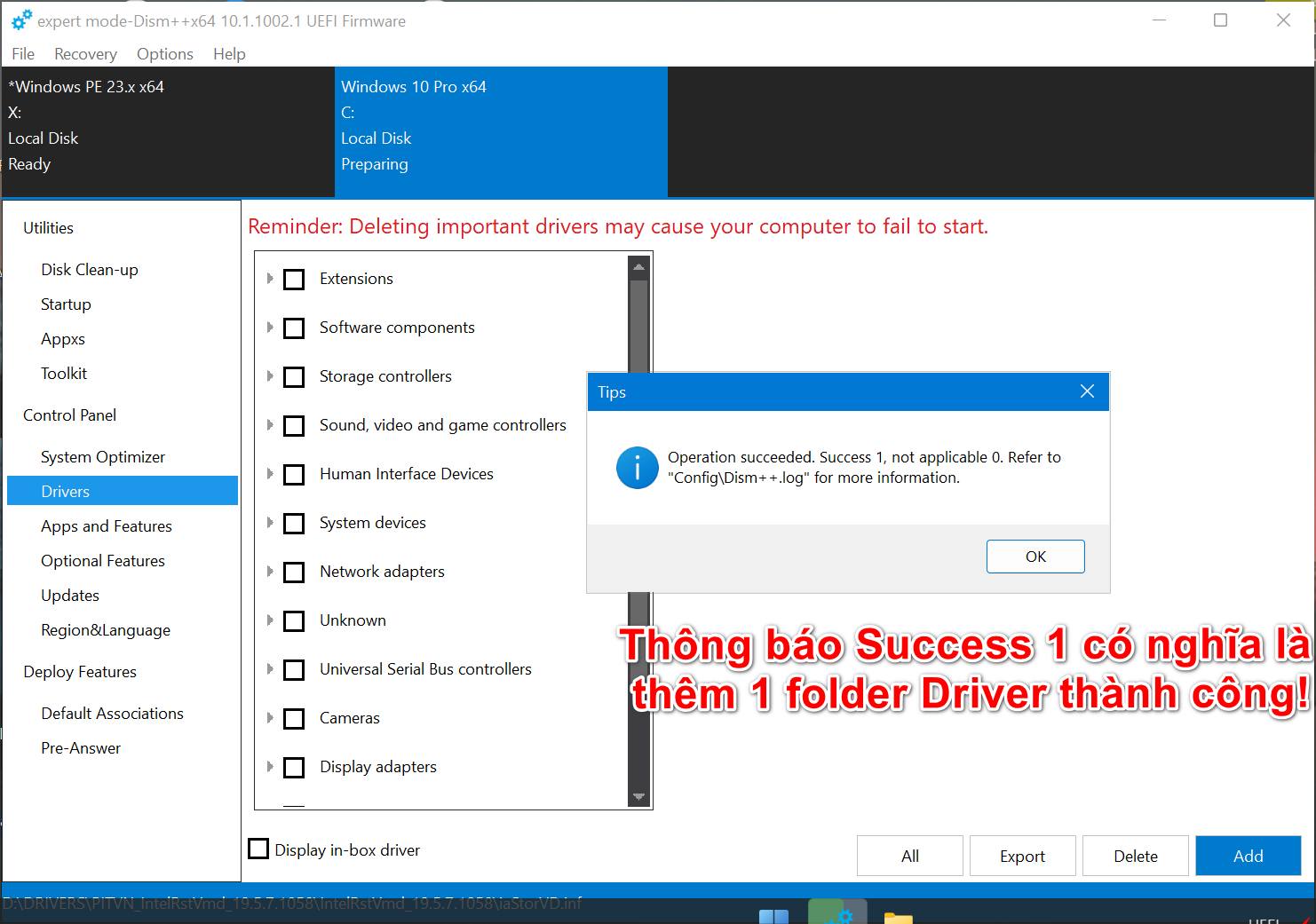Click the Add driver button
Viewport: 1316px width, 924px height.
click(1248, 856)
